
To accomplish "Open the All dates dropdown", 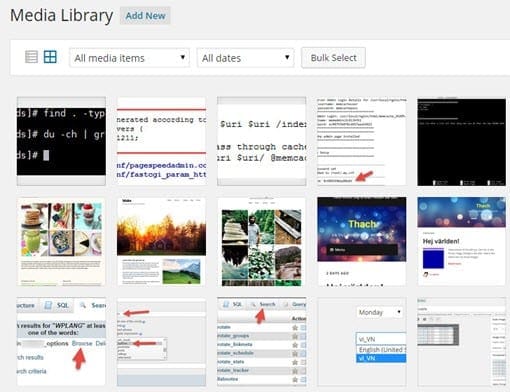I will pyautogui.click(x=245, y=58).
